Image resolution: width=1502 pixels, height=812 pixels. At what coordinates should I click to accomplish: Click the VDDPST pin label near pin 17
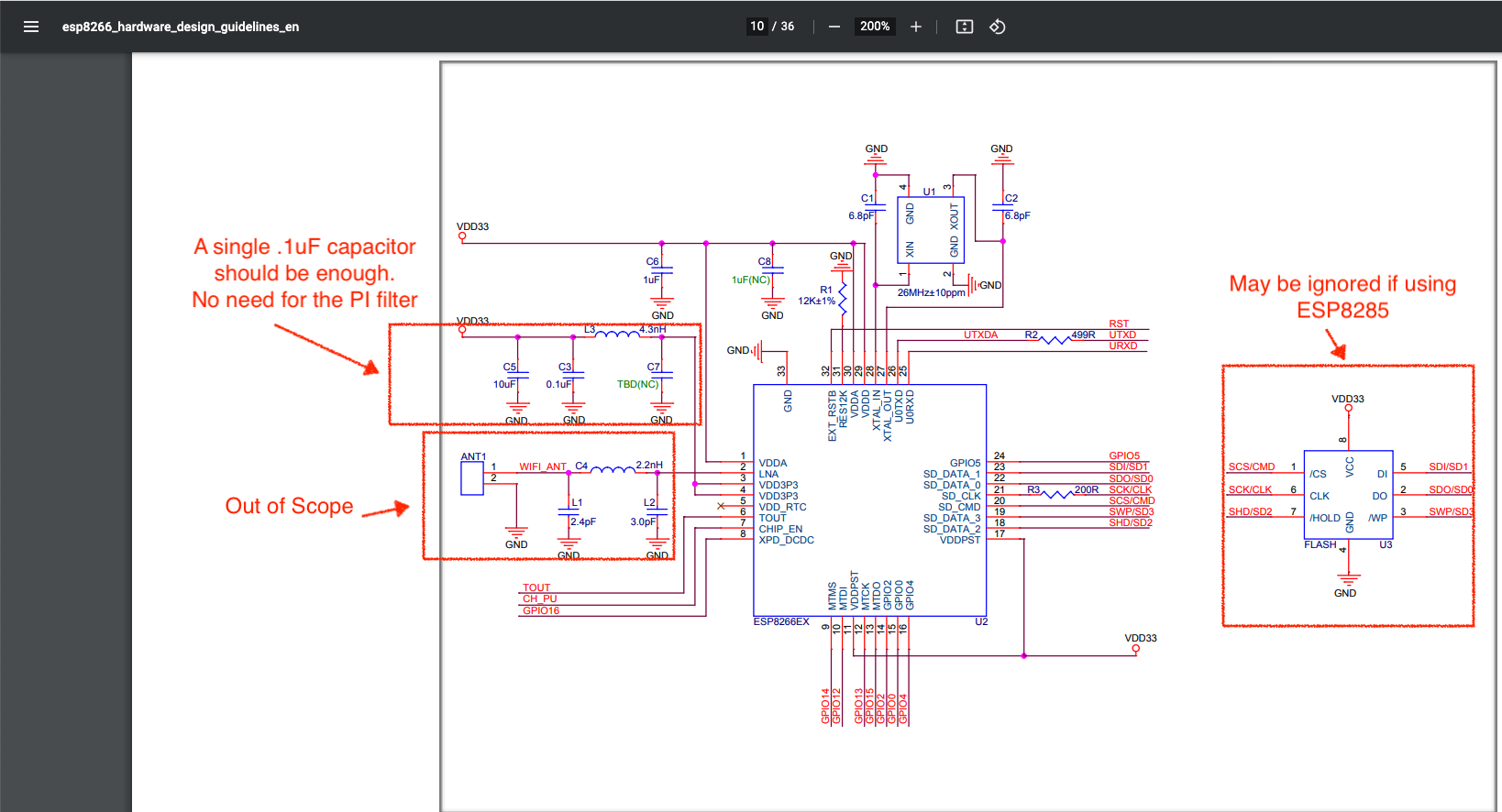960,540
